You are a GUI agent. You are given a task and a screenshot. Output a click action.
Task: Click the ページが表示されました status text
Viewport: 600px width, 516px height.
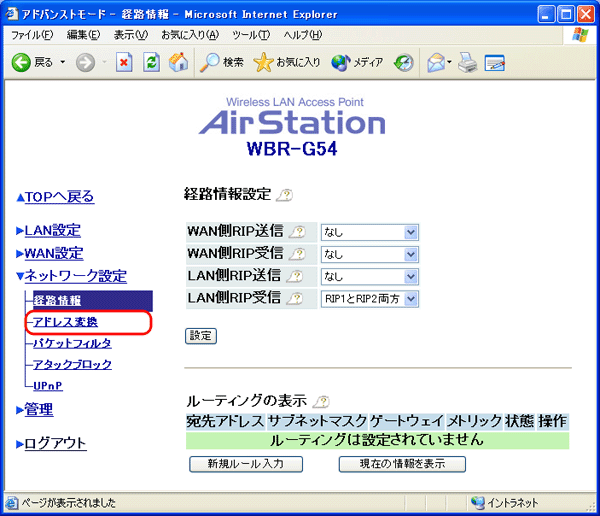click(68, 503)
